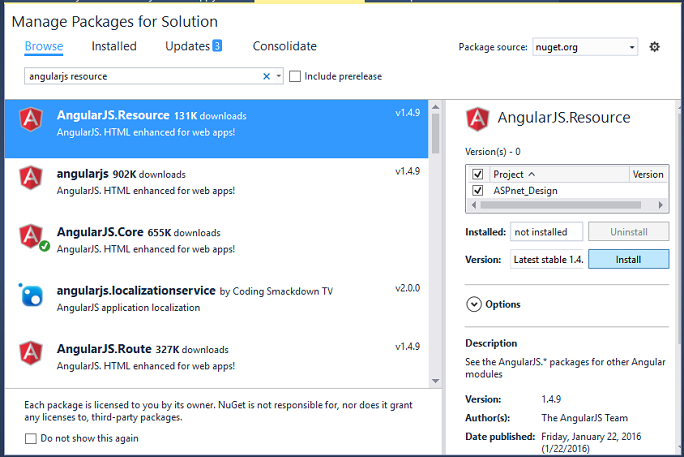The image size is (684, 457).
Task: Expand the Options section
Action: click(x=474, y=304)
